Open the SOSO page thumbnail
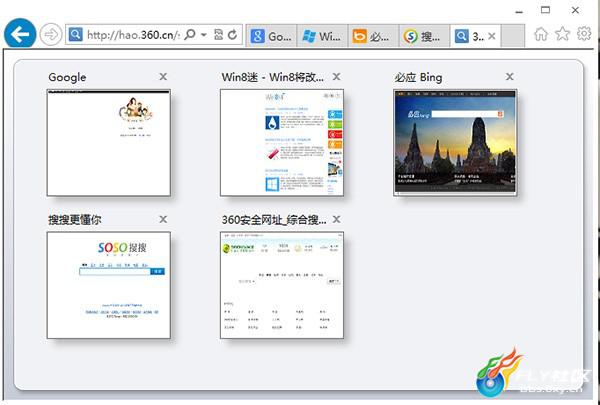The height and width of the screenshot is (405, 600). 109,285
